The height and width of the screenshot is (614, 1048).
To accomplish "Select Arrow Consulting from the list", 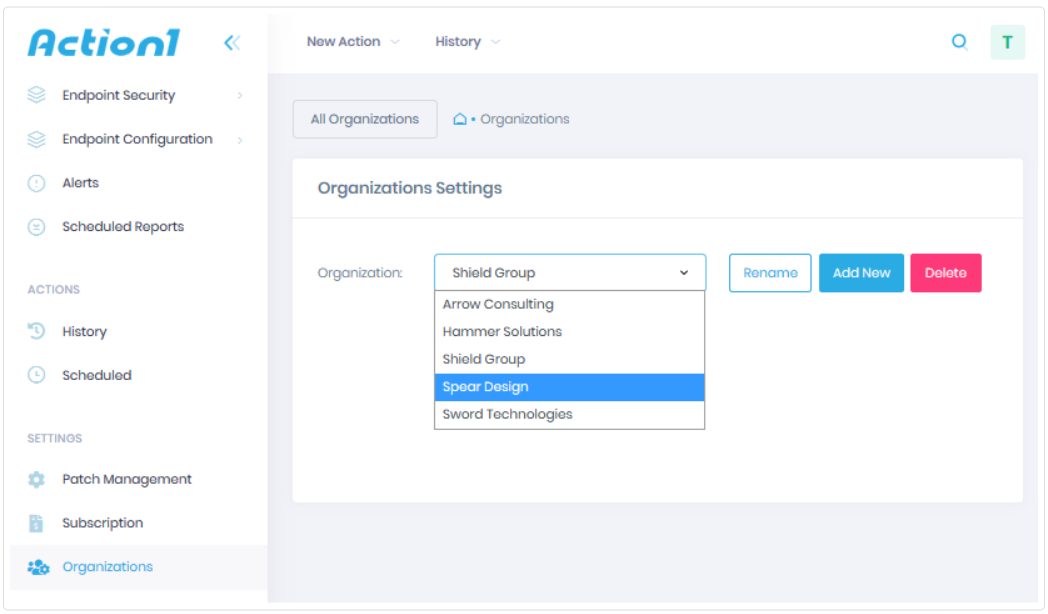I will (x=569, y=304).
